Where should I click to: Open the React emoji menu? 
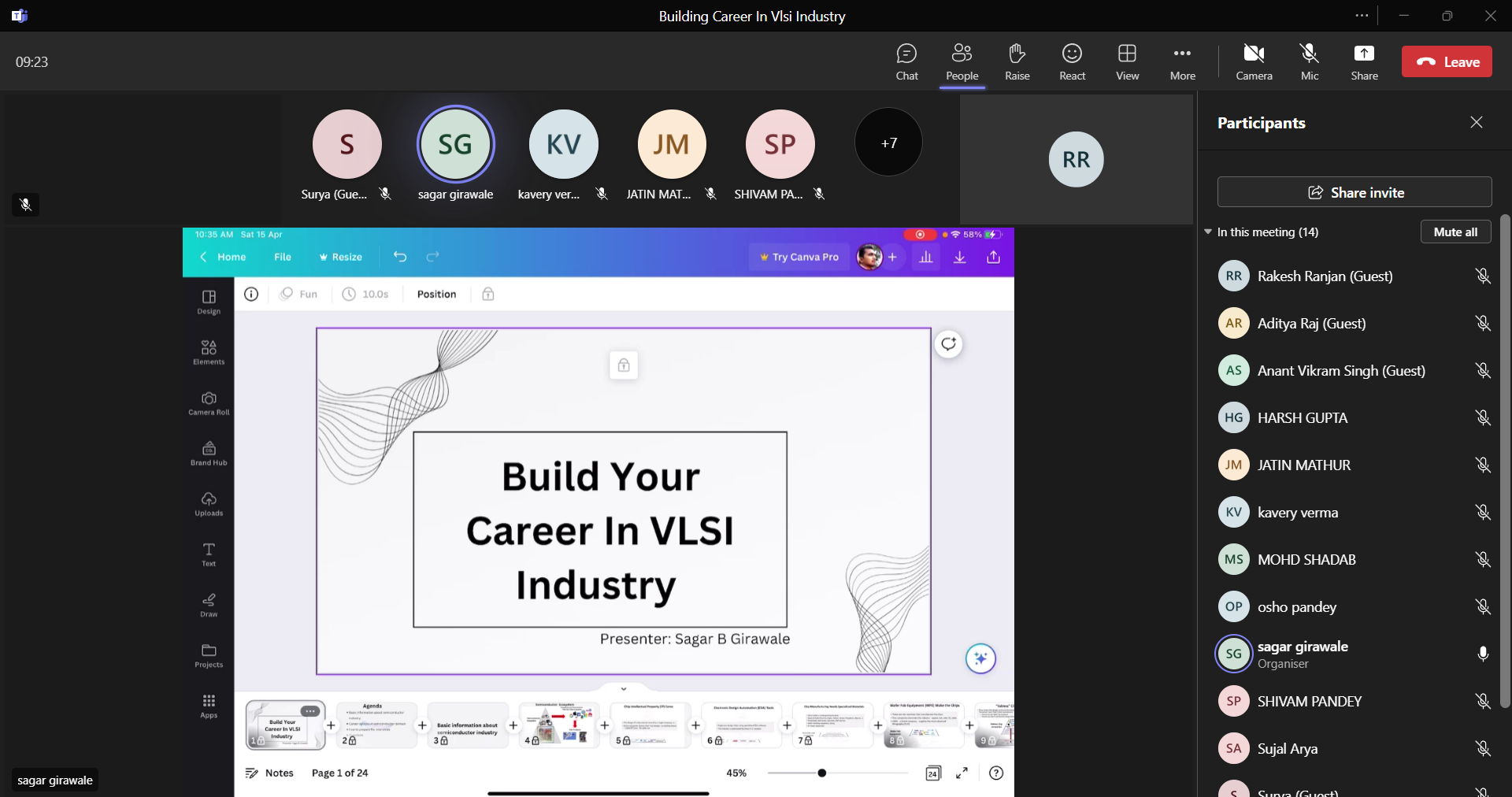pyautogui.click(x=1072, y=62)
